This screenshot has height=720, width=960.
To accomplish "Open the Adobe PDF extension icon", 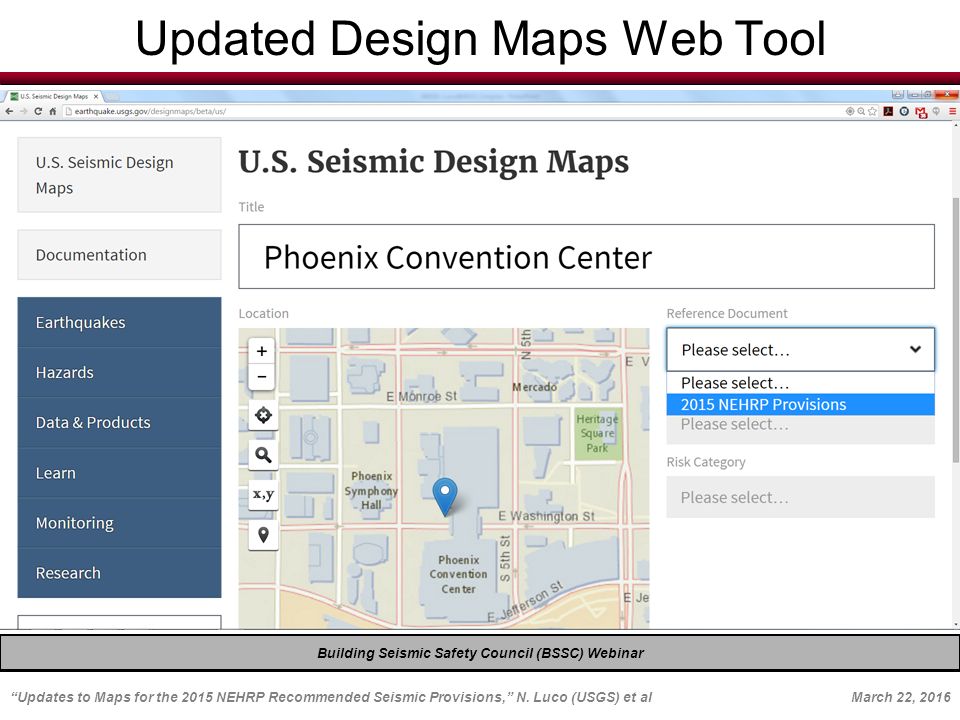I will click(x=888, y=111).
